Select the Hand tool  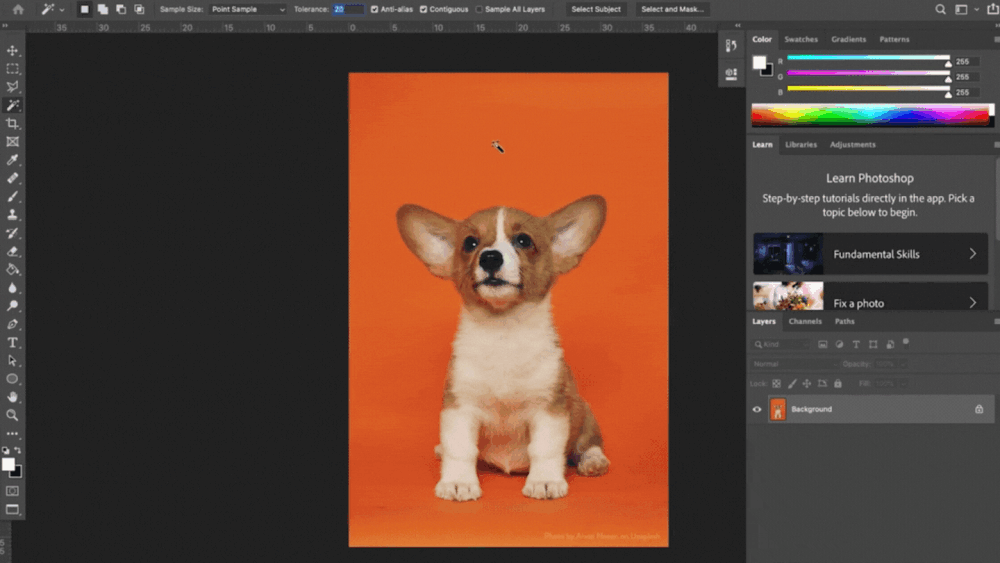click(12, 397)
